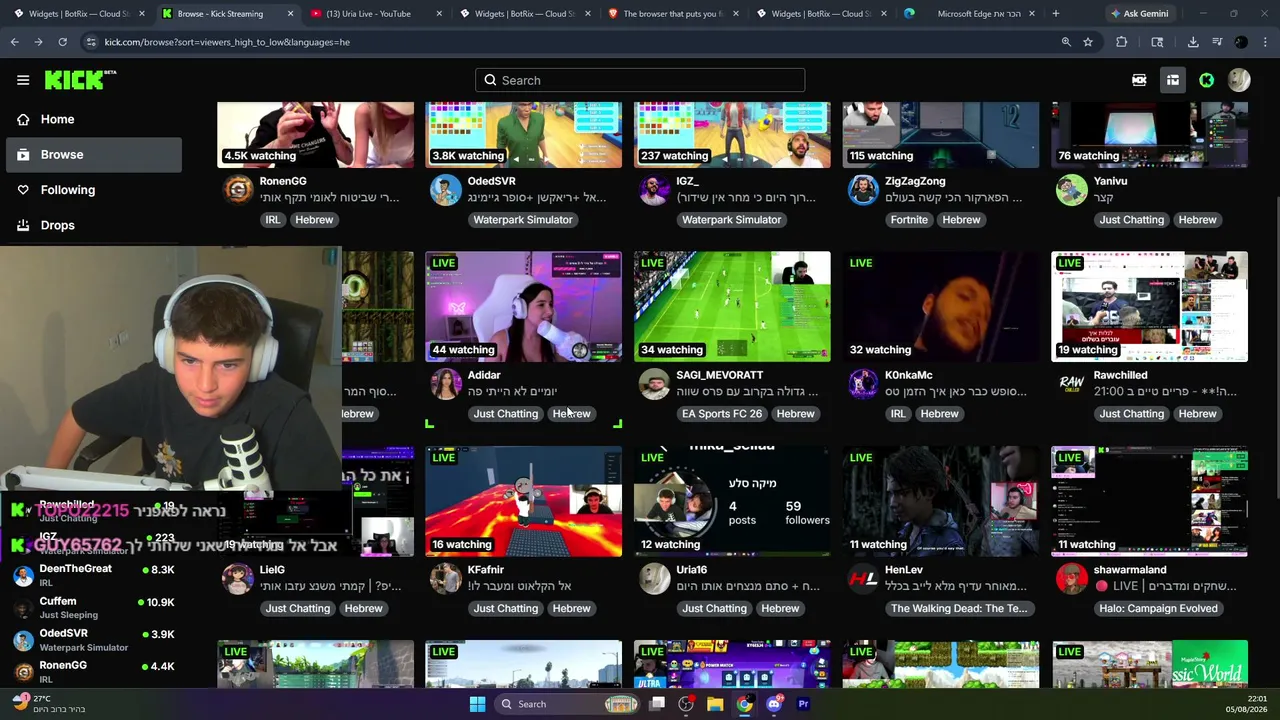Open a new browser tab

(x=1056, y=14)
